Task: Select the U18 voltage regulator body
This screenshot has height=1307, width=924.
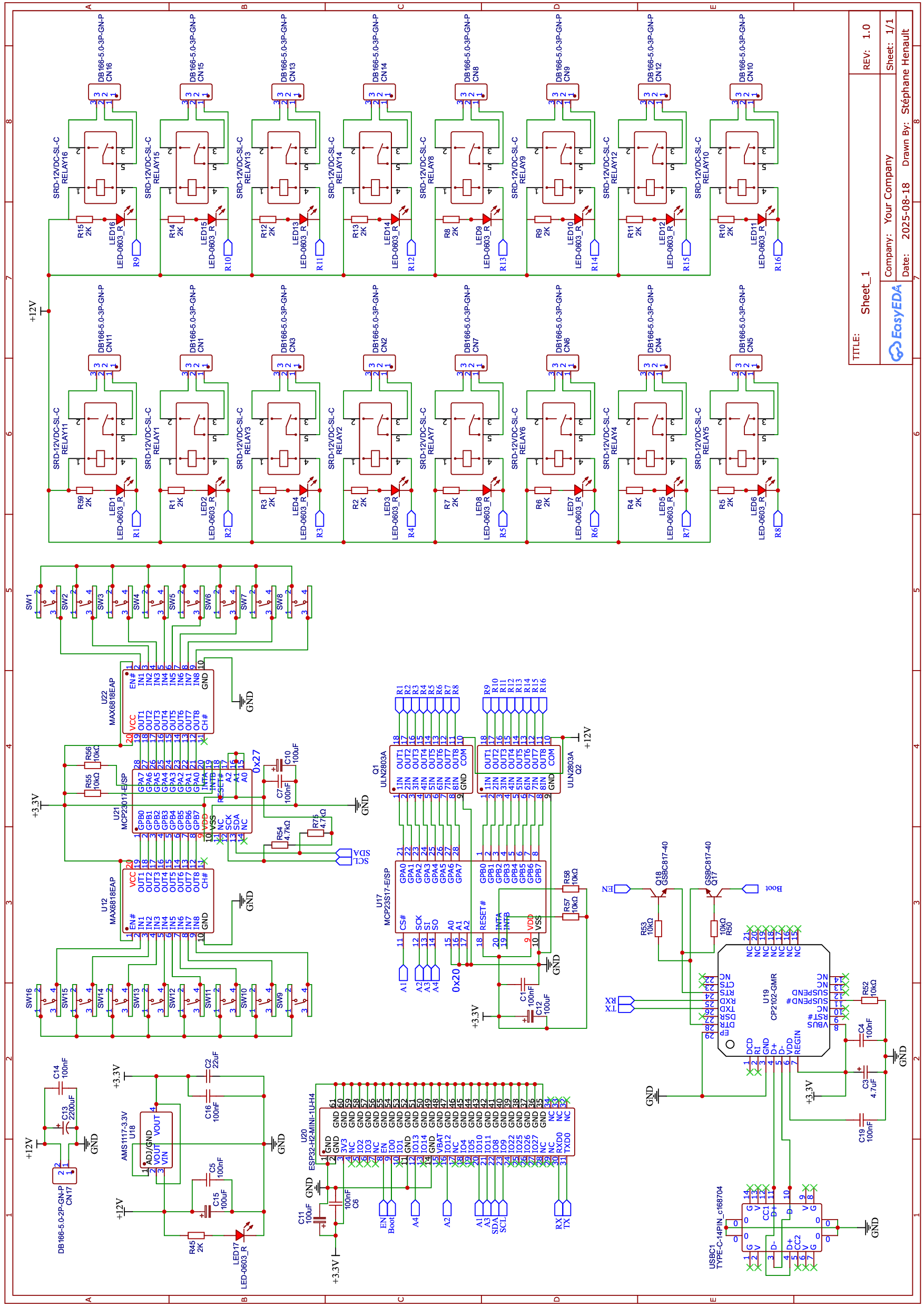Action: point(156,1139)
